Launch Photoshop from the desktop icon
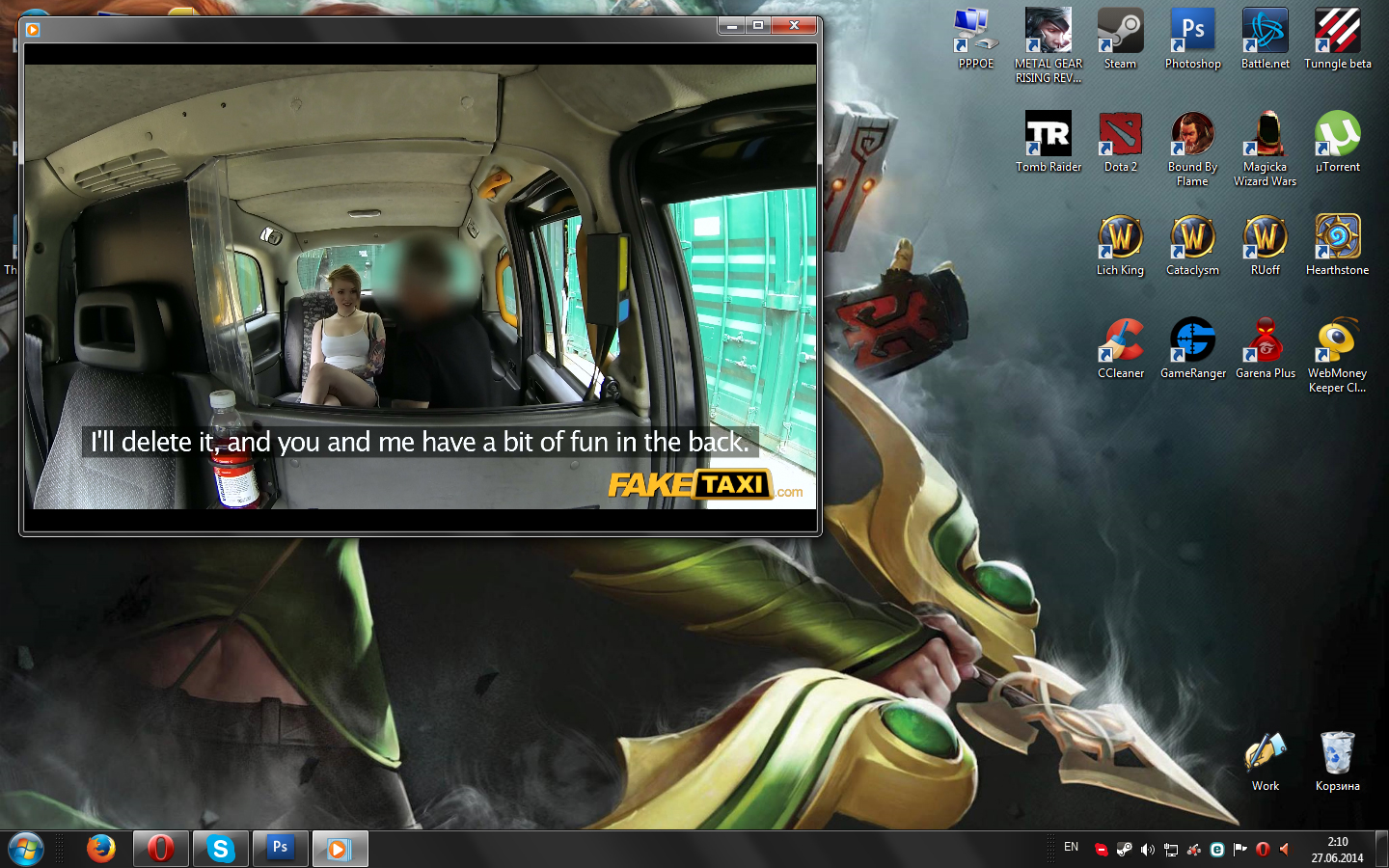This screenshot has width=1389, height=868. pos(1192,39)
